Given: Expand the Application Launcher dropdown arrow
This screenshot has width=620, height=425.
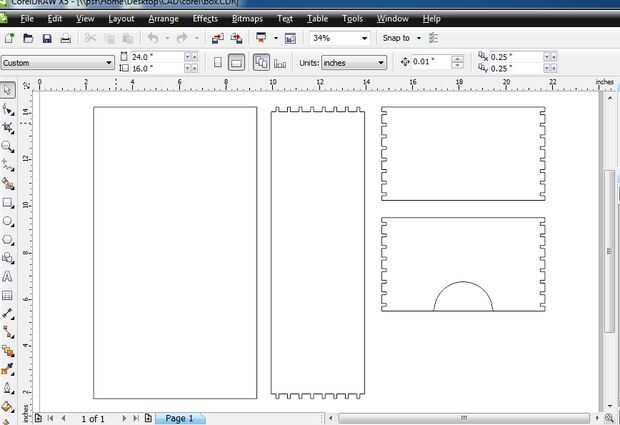Looking at the screenshot, I should pos(276,38).
